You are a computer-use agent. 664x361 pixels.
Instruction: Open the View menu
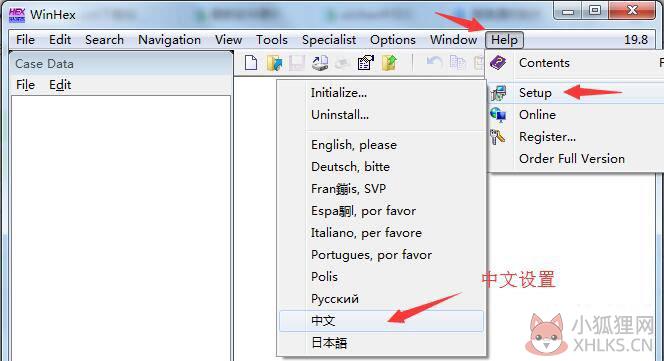pyautogui.click(x=228, y=40)
